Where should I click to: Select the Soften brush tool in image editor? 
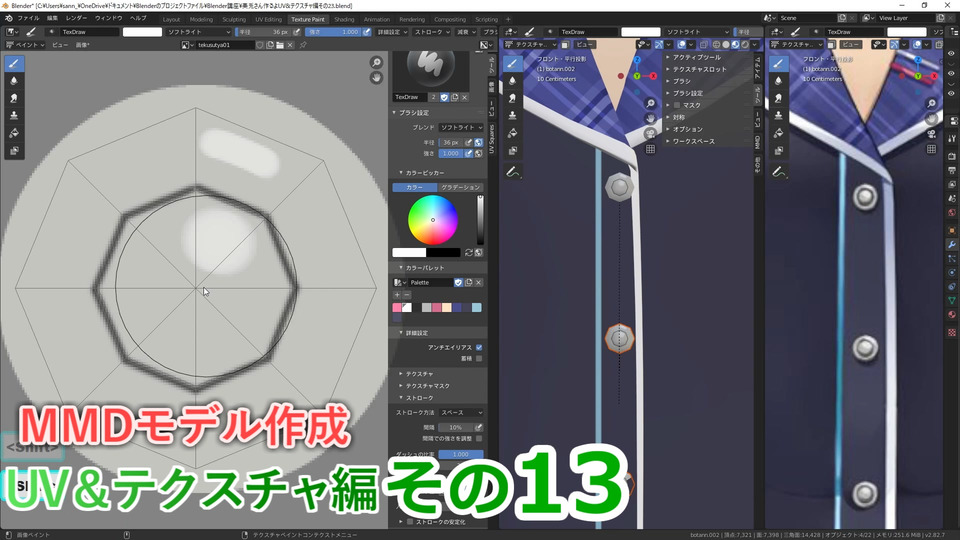click(14, 81)
